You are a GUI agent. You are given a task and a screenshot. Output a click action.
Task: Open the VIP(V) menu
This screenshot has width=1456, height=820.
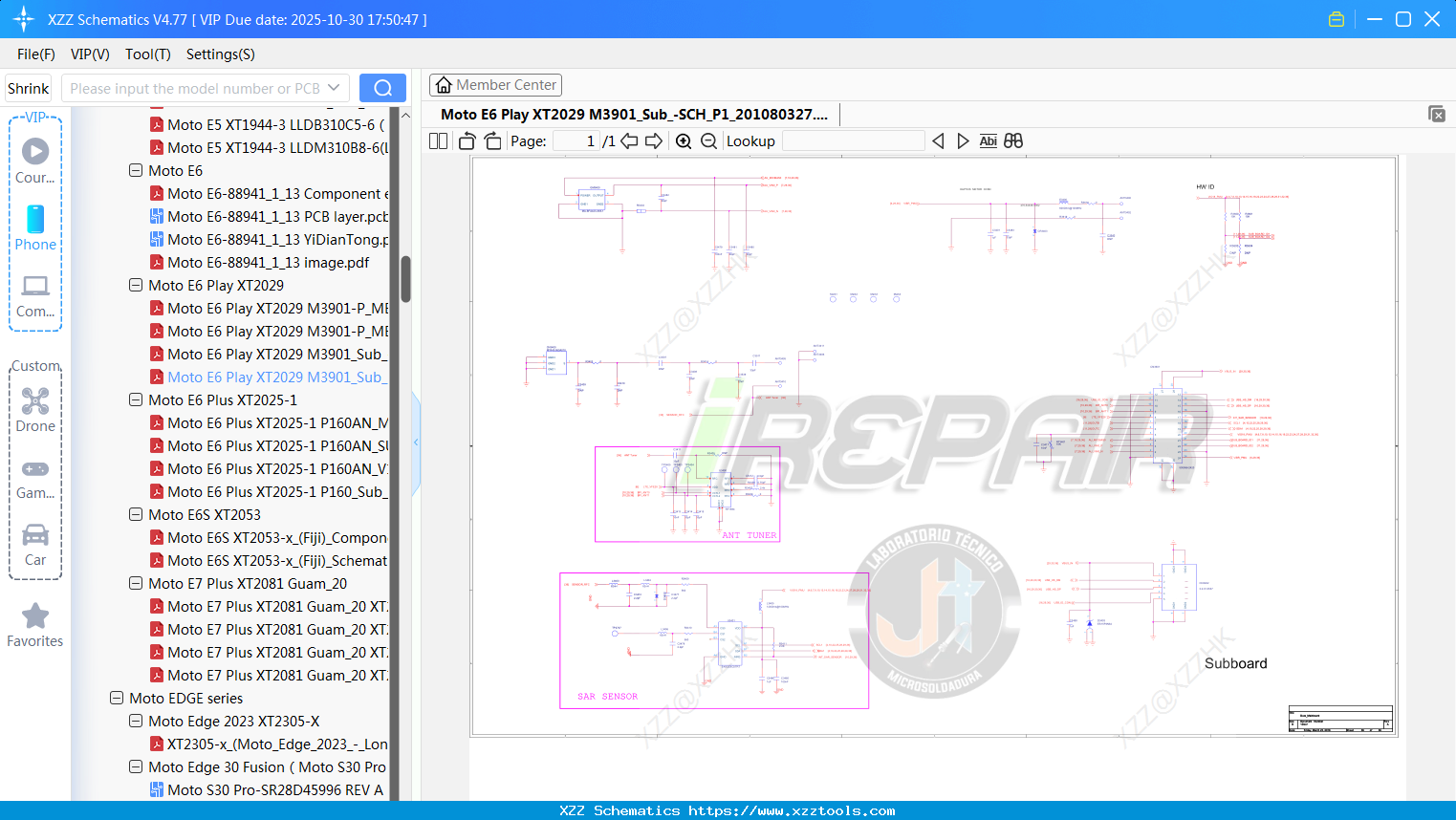[x=90, y=54]
